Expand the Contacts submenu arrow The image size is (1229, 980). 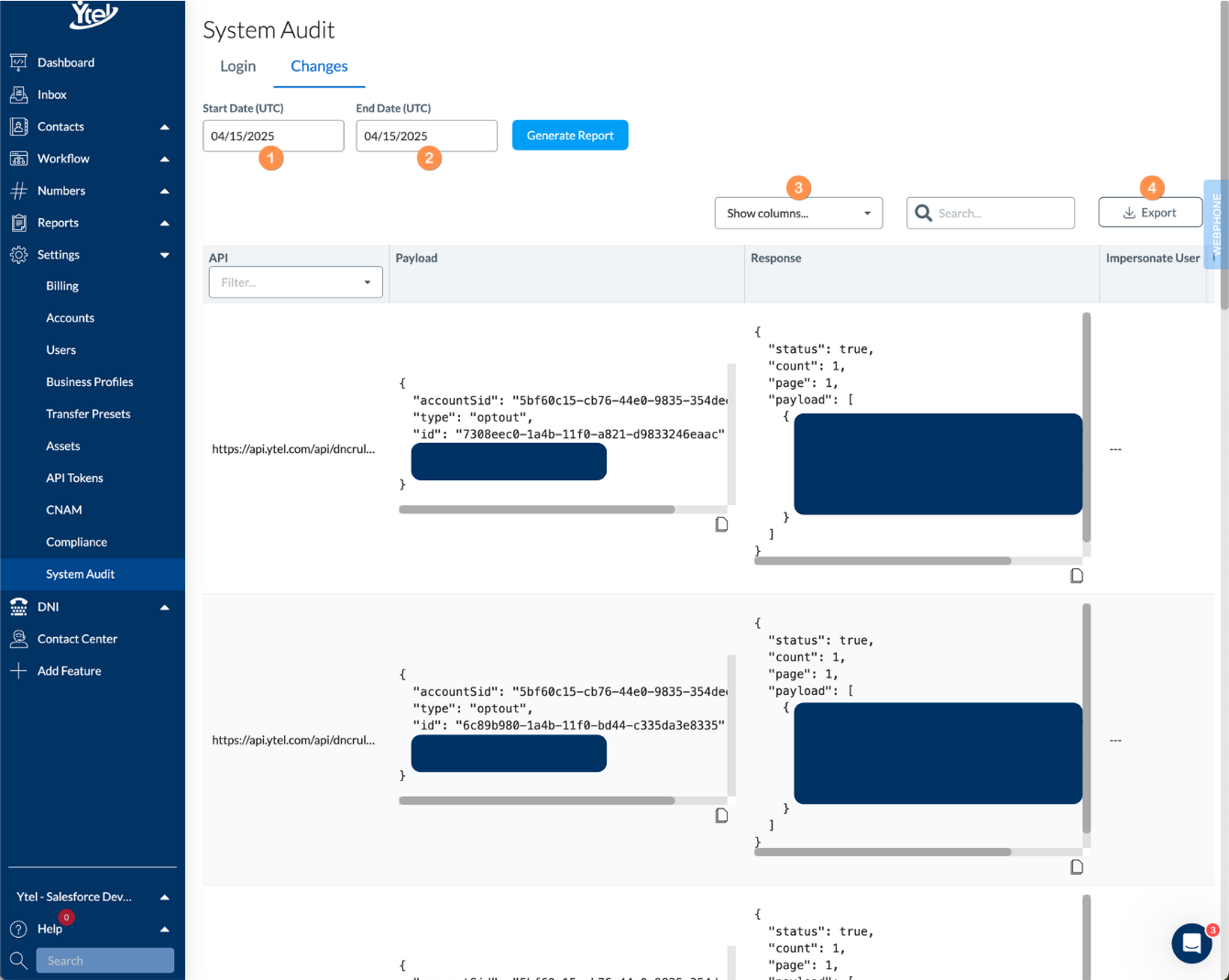tap(165, 127)
